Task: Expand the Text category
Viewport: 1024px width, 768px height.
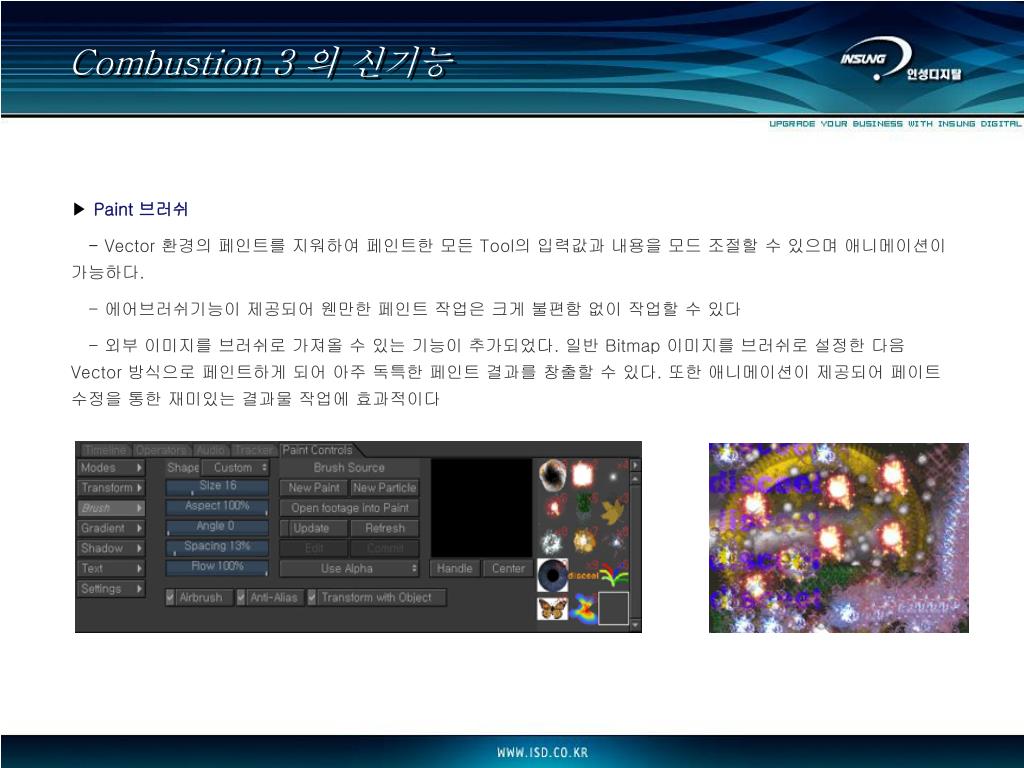Action: [111, 569]
